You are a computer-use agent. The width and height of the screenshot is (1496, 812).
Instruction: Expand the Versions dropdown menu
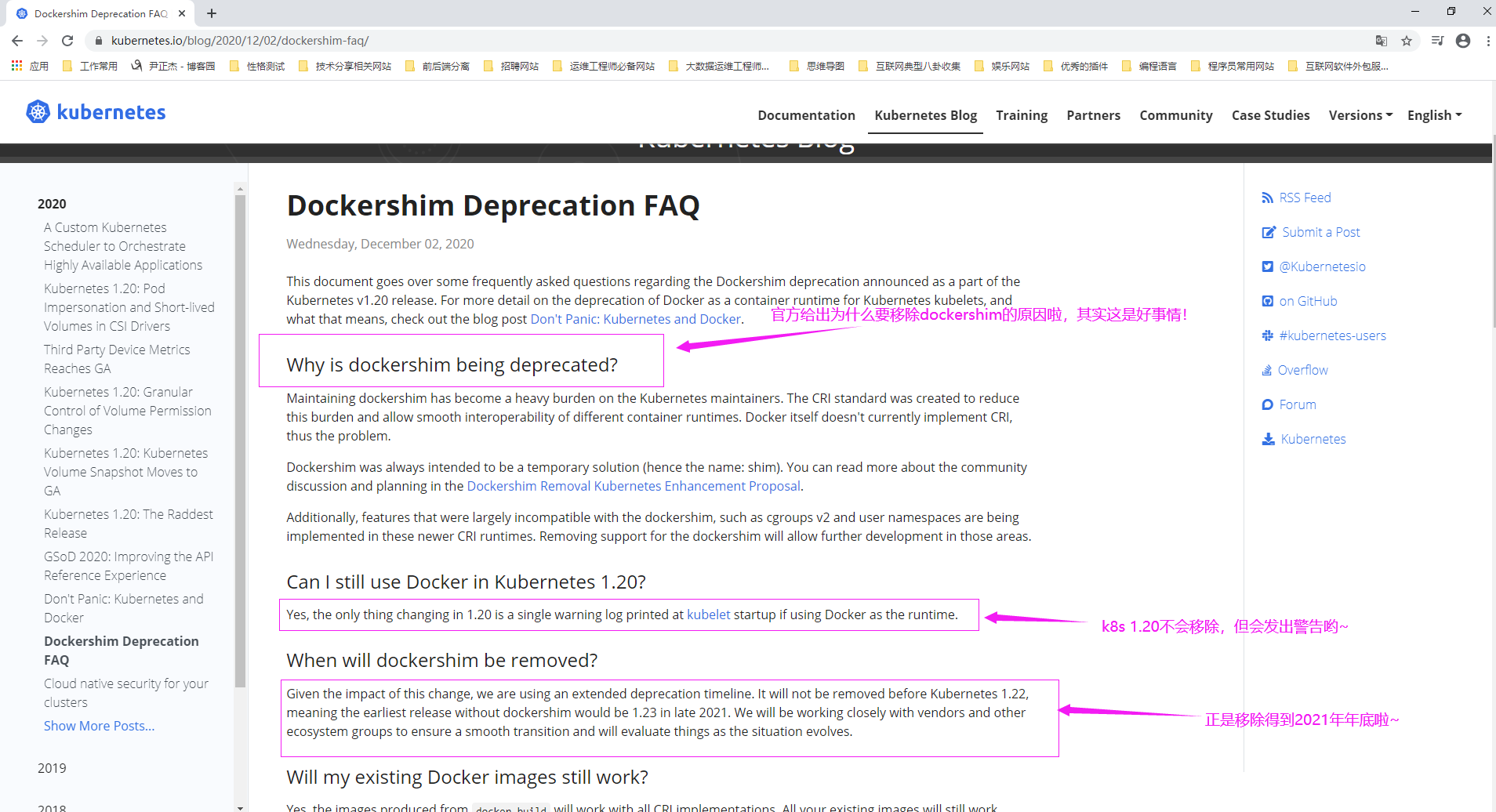click(x=1360, y=115)
